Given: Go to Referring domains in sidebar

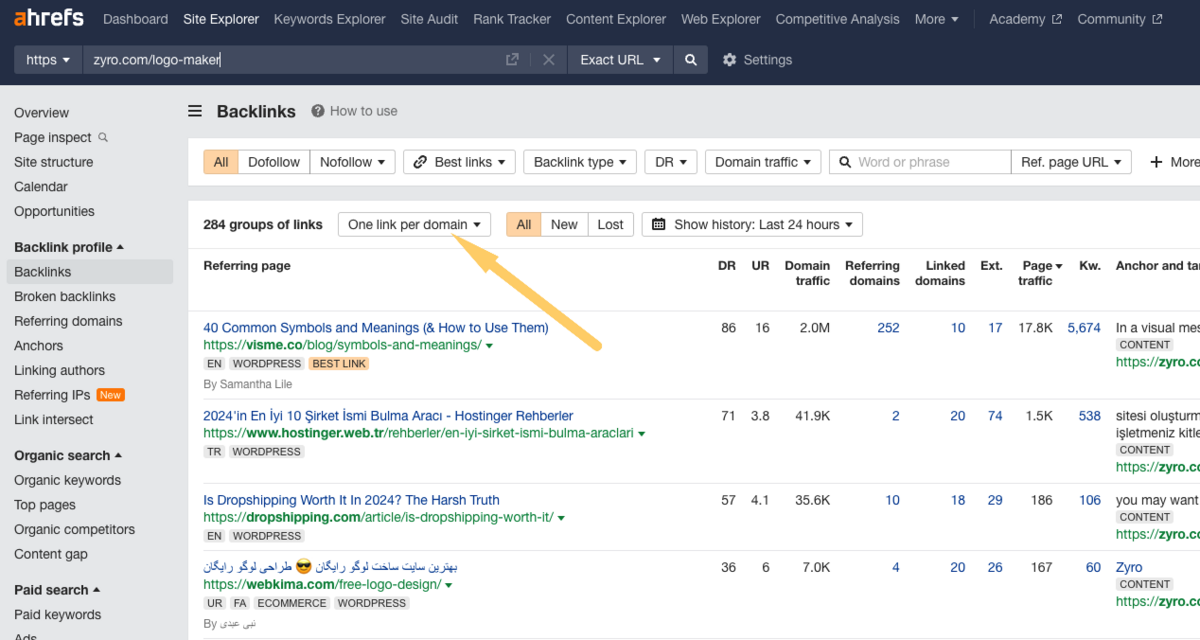Looking at the screenshot, I should click(x=68, y=321).
